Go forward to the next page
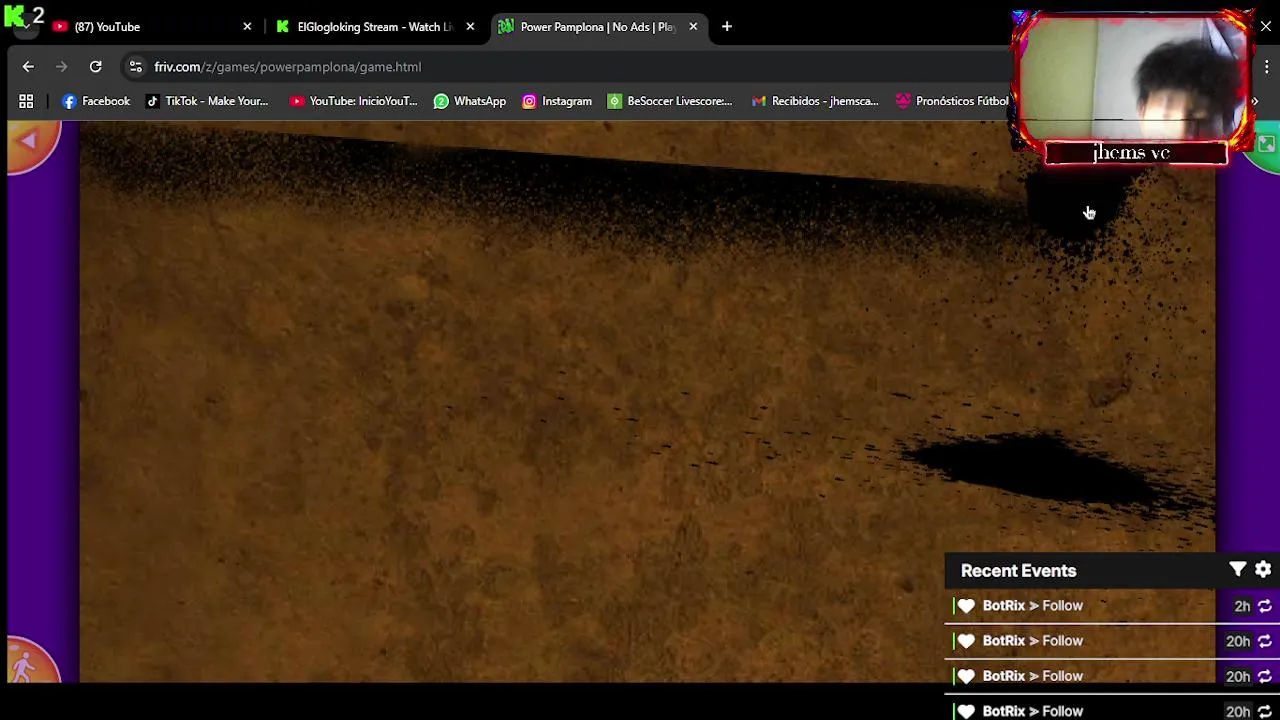The image size is (1280, 720). point(62,67)
